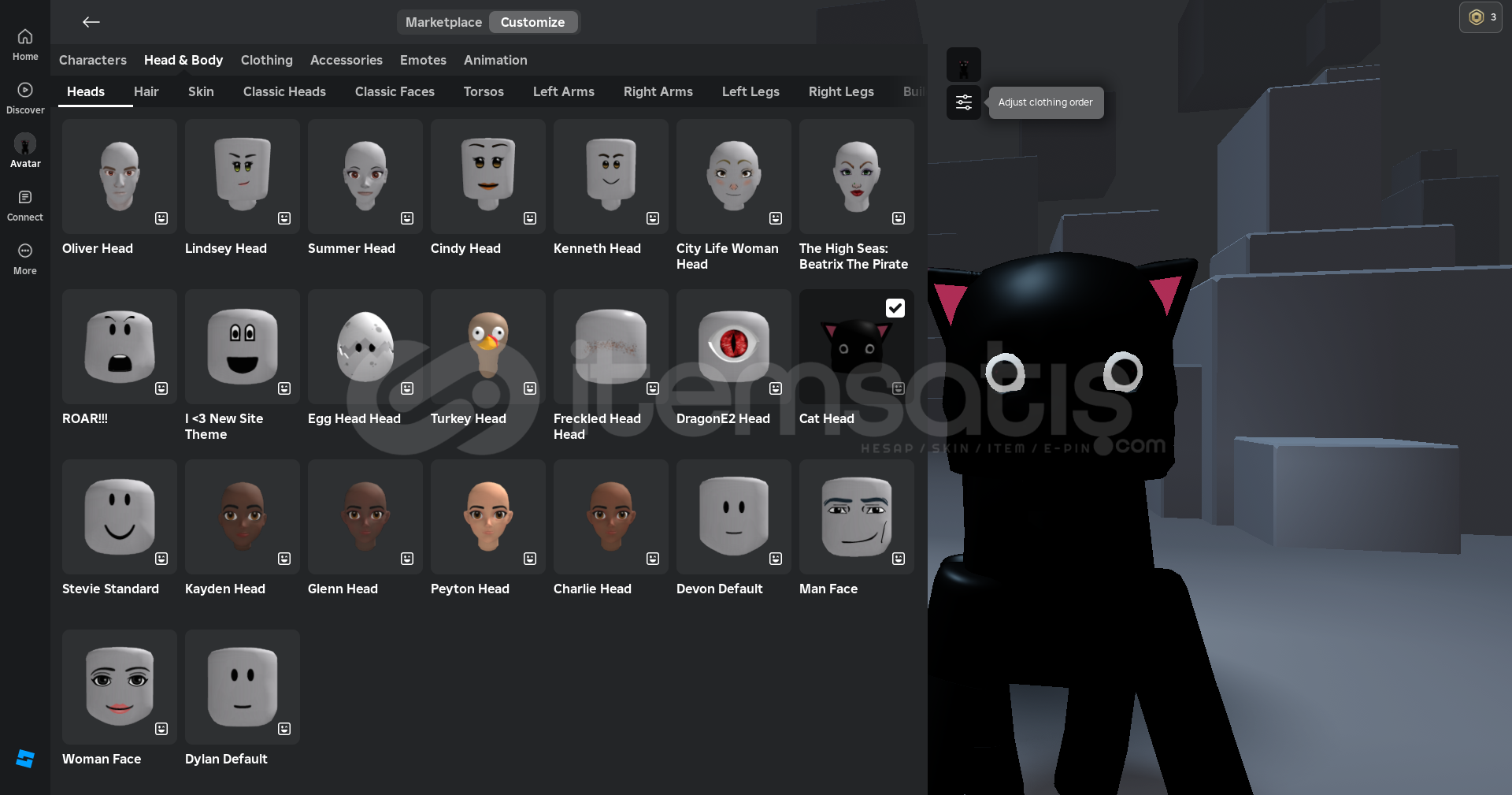Open the Head & Body tab
The image size is (1512, 795).
point(183,60)
